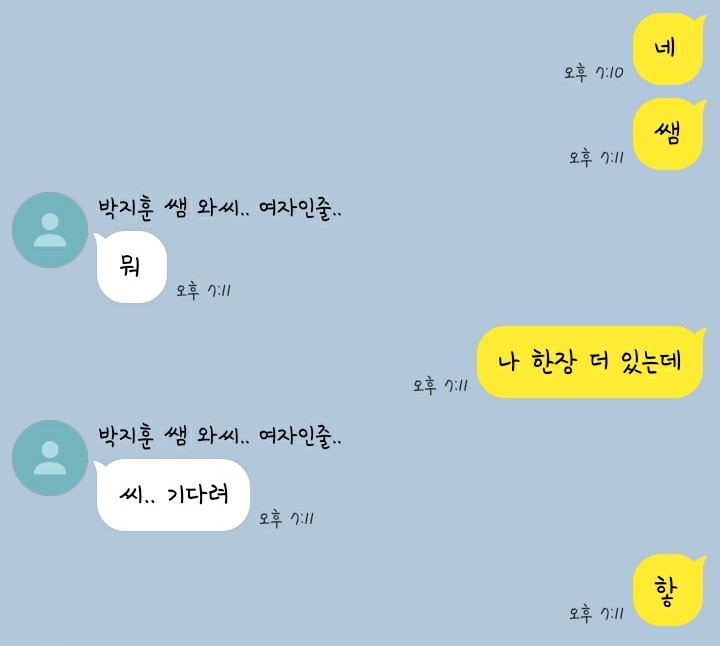720x646 pixels.
Task: Click the timestamp beside "씨.. 기다려"
Action: click(x=286, y=519)
